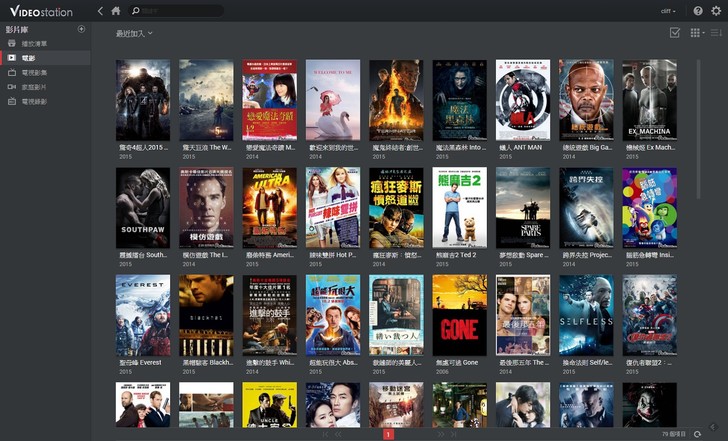Viewport: 728px width, 441px height.
Task: Open the Fantastic Four 2015 poster
Action: point(143,100)
